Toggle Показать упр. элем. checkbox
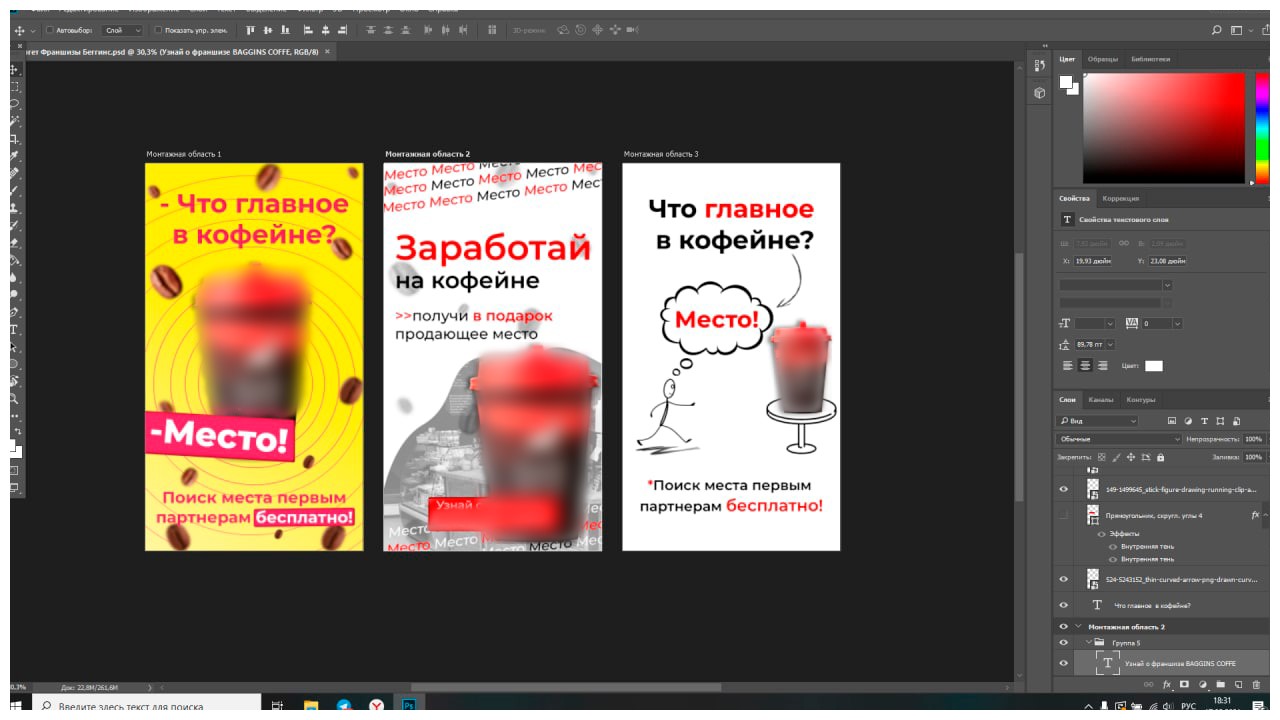The width and height of the screenshot is (1280, 720). (x=158, y=30)
